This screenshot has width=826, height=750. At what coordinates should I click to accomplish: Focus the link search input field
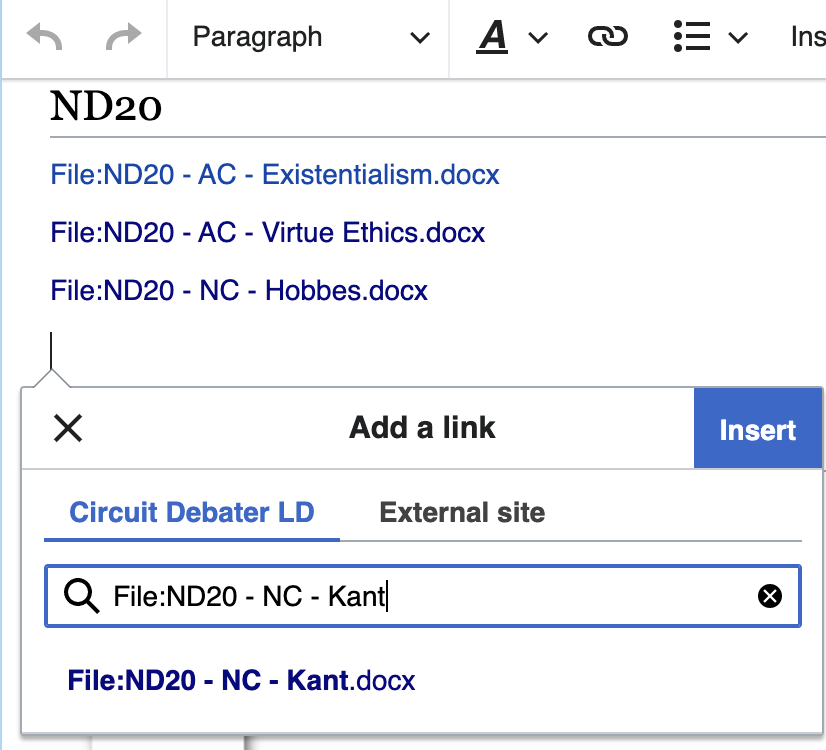[422, 596]
